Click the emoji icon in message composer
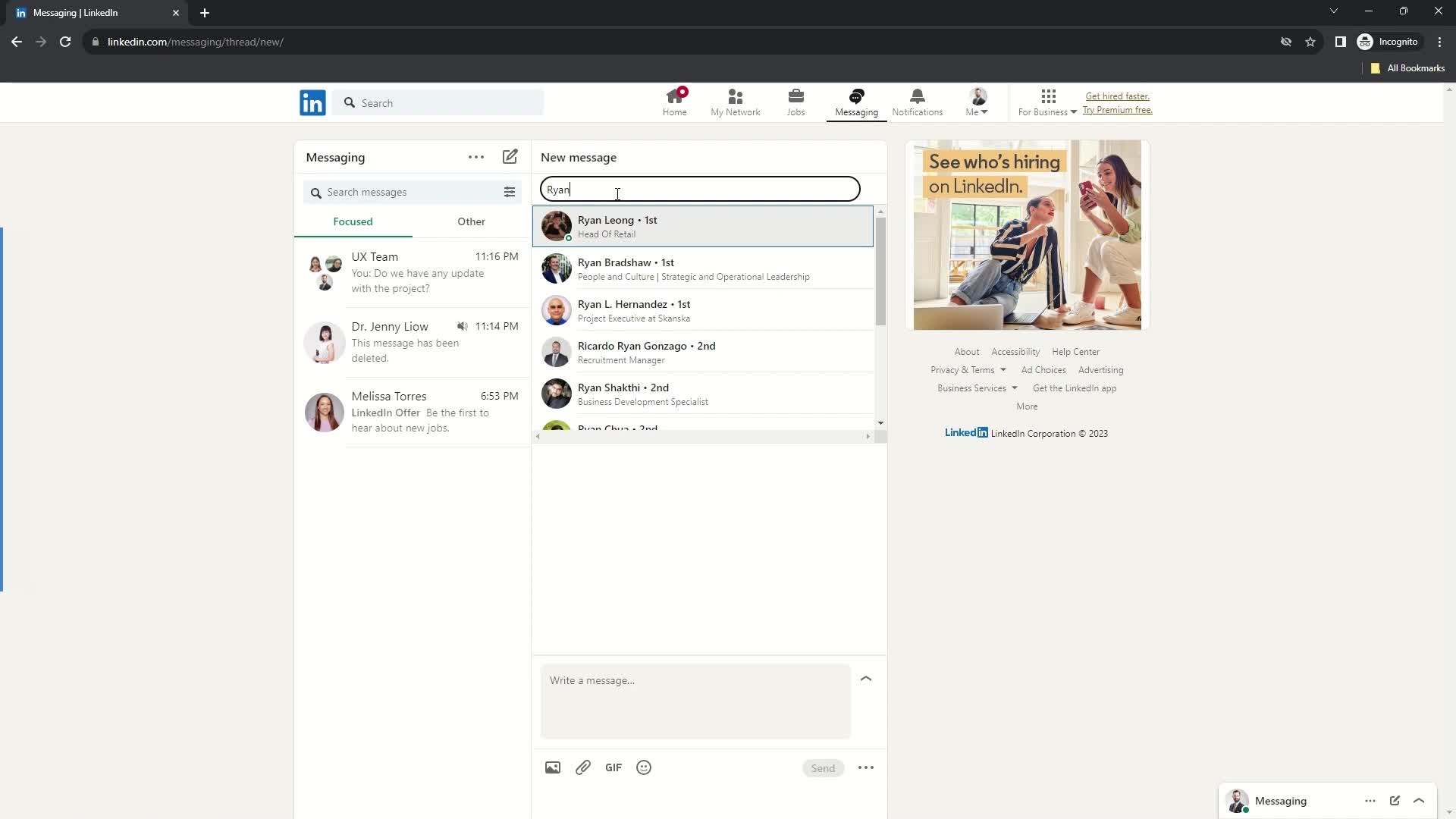The width and height of the screenshot is (1456, 819). point(645,768)
